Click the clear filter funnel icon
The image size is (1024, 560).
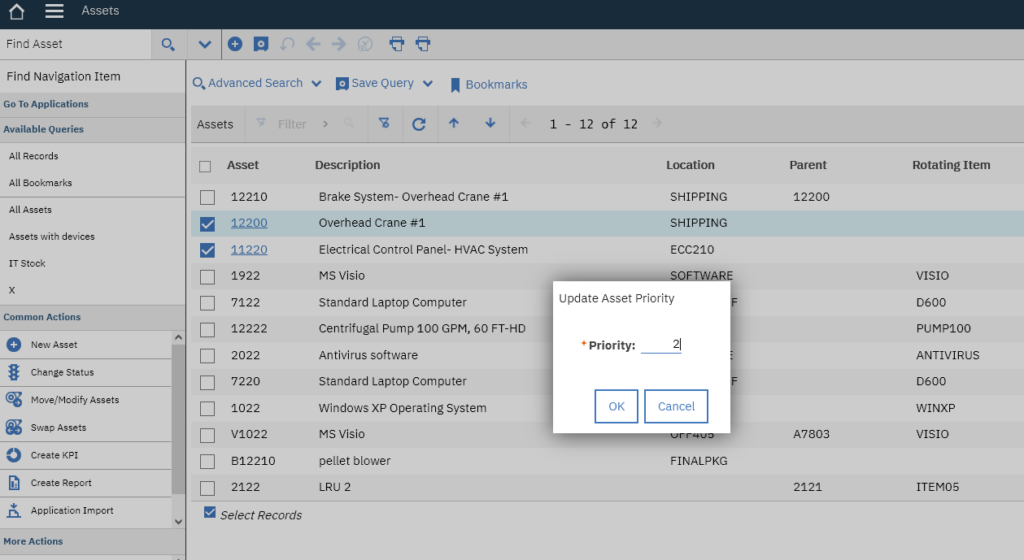pyautogui.click(x=384, y=123)
